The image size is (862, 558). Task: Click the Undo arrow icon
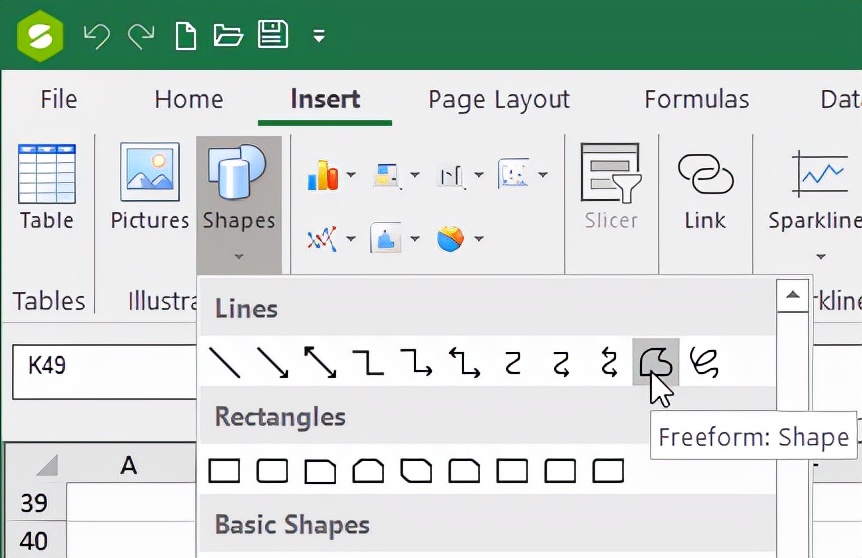point(97,36)
